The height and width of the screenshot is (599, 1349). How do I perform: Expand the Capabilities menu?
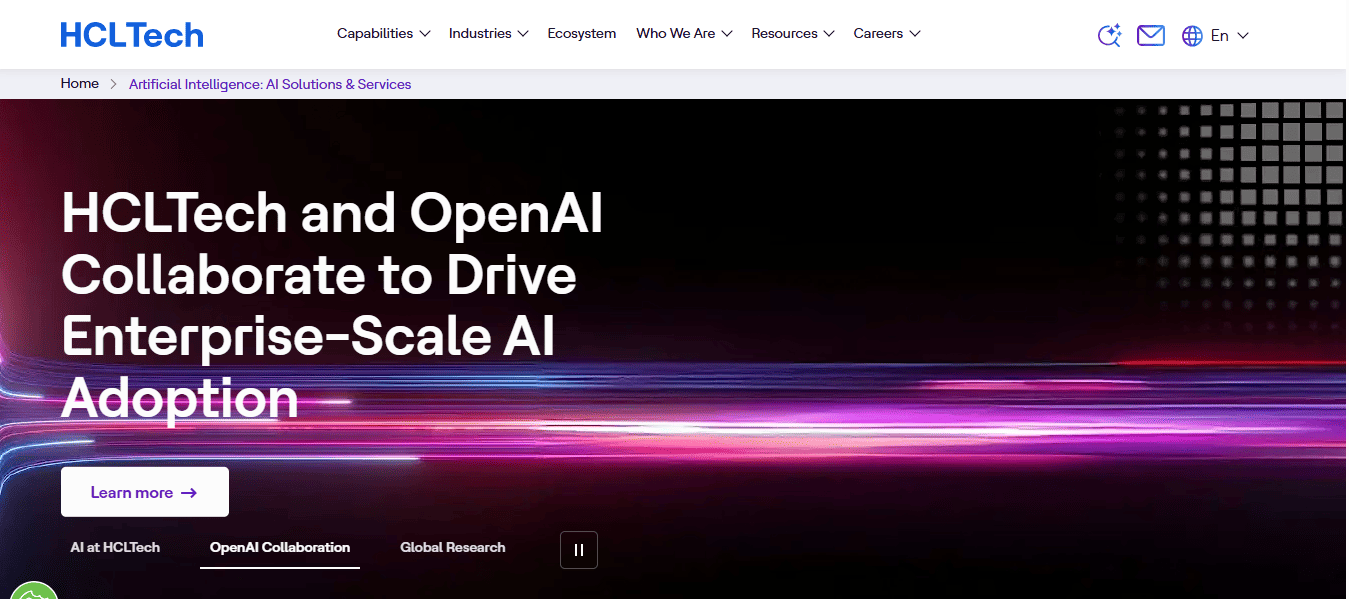(x=383, y=34)
